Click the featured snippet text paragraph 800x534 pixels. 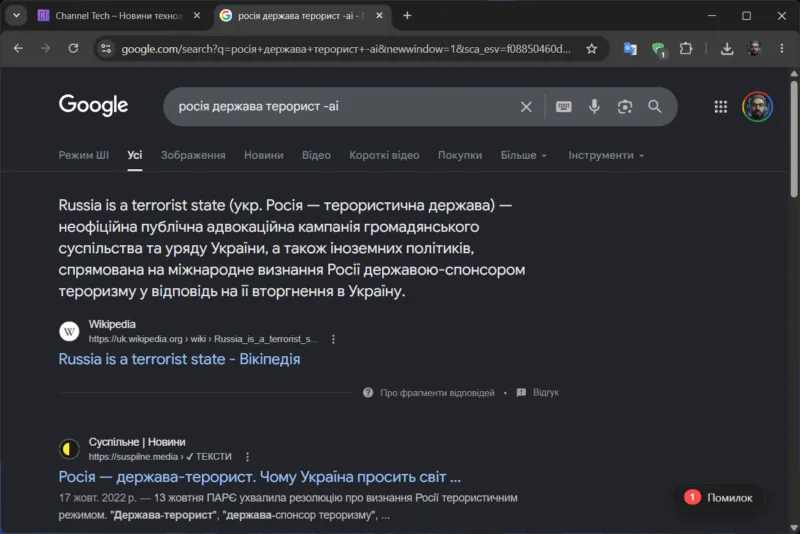point(292,248)
